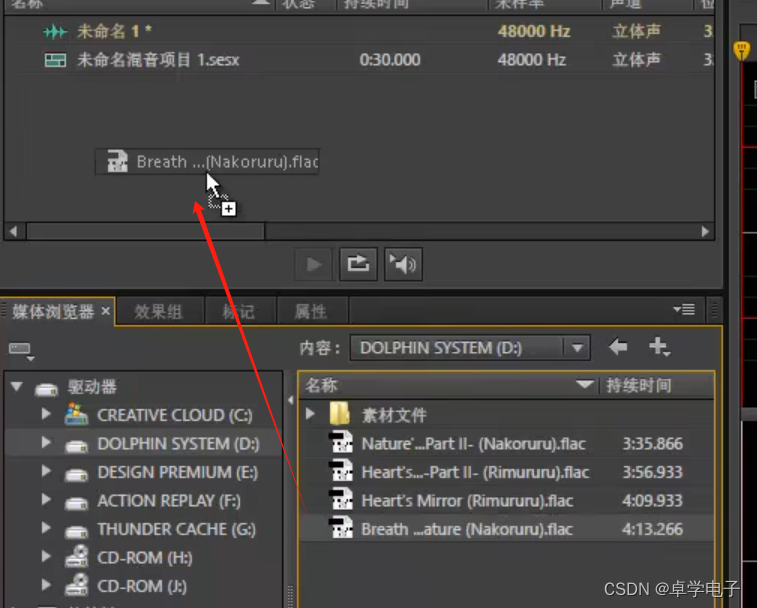
Task: Click the 驱动器 drives label
Action: [x=92, y=387]
